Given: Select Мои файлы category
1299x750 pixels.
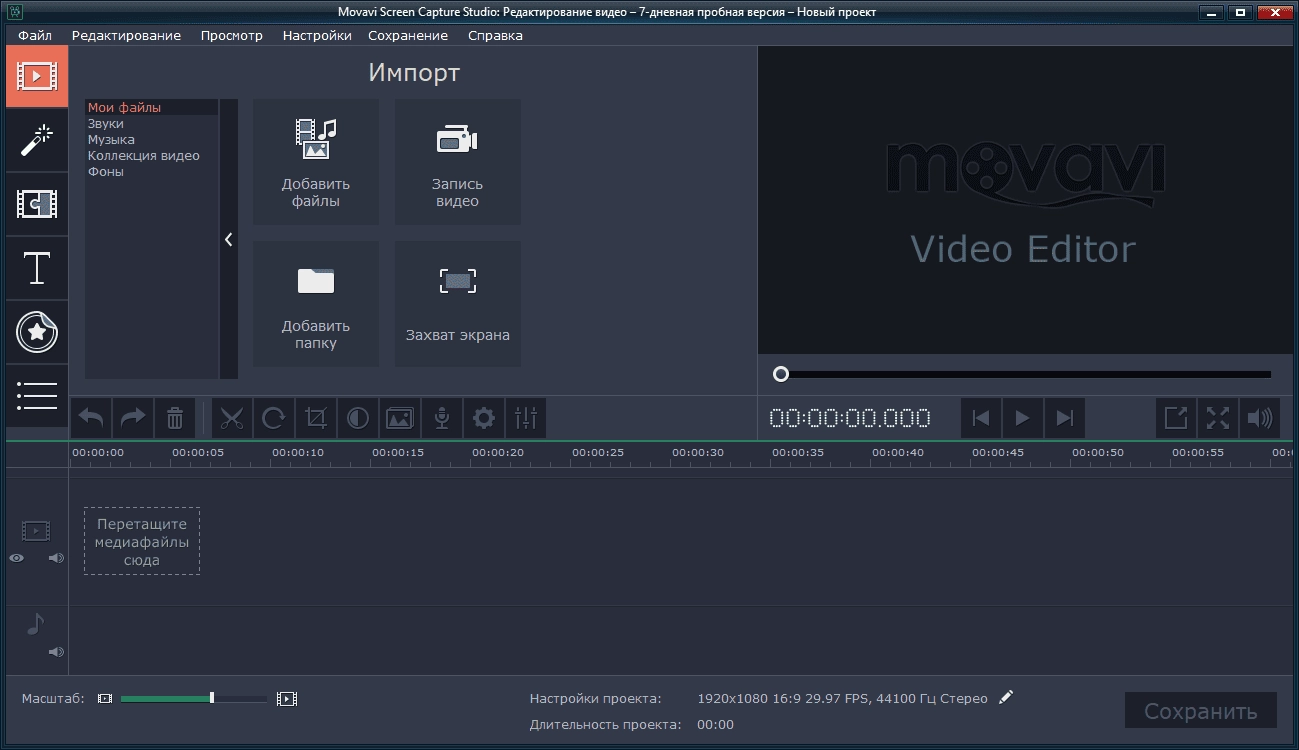Looking at the screenshot, I should (x=152, y=107).
